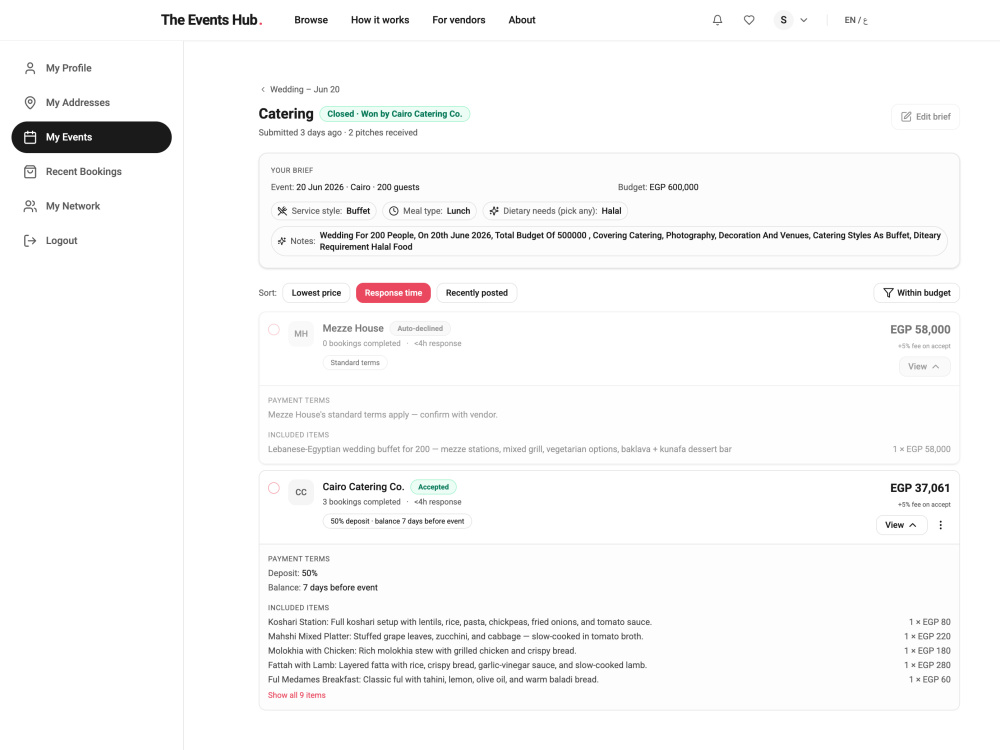Click the My Network people icon
Viewport: 1000px width, 750px height.
point(30,206)
